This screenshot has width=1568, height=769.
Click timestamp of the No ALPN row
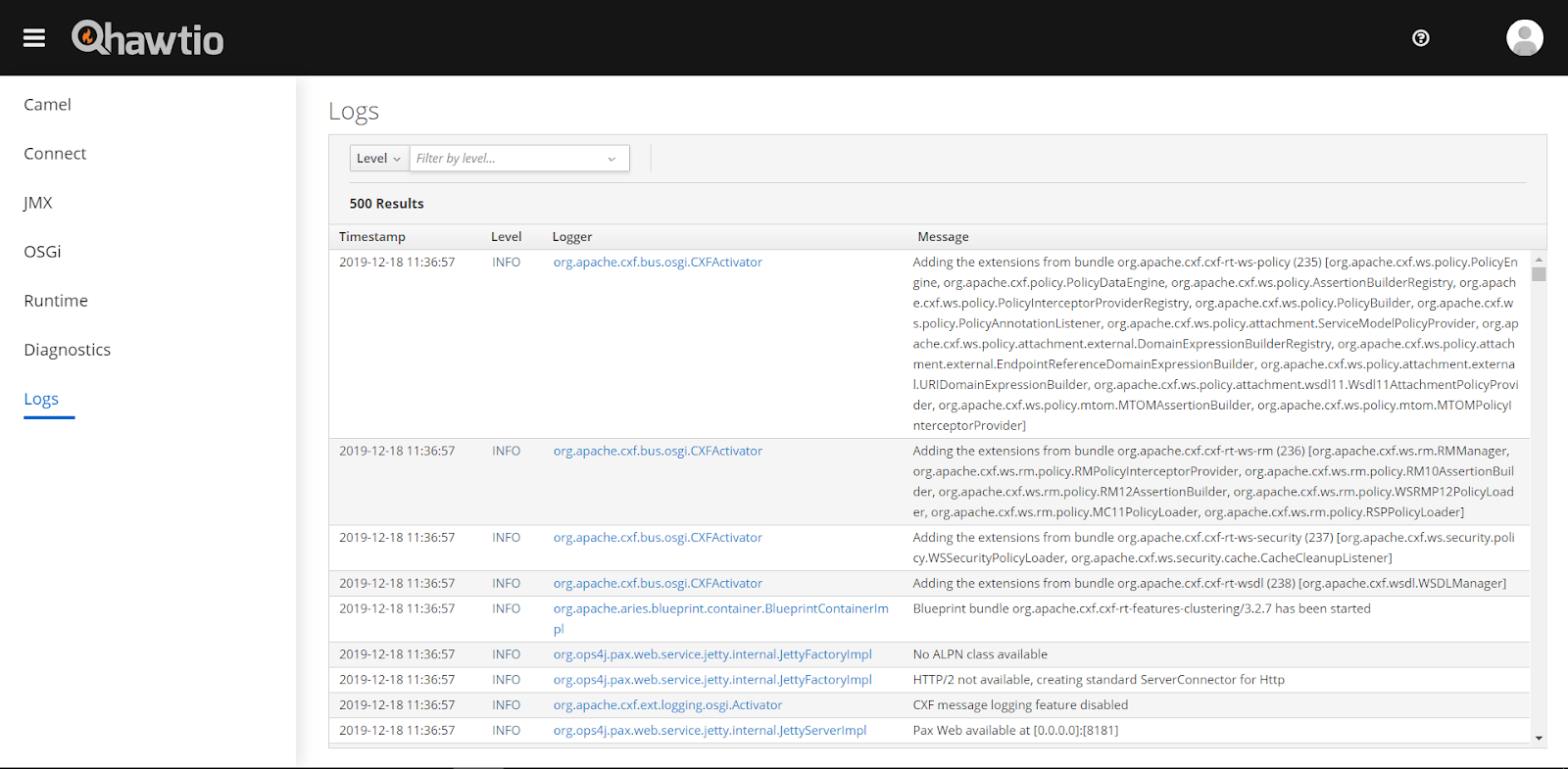coord(397,654)
